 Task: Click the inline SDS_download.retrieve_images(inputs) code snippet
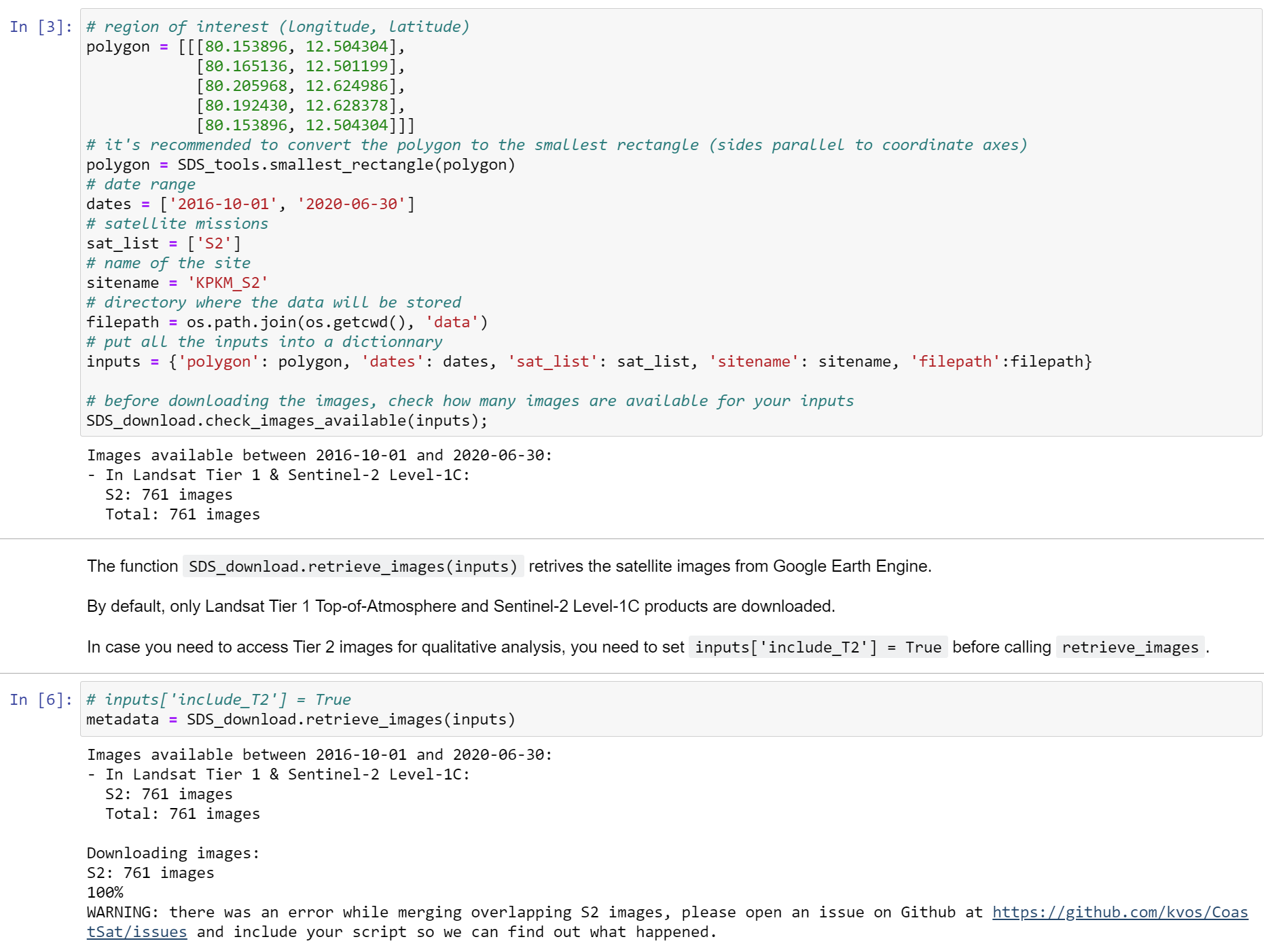click(353, 566)
